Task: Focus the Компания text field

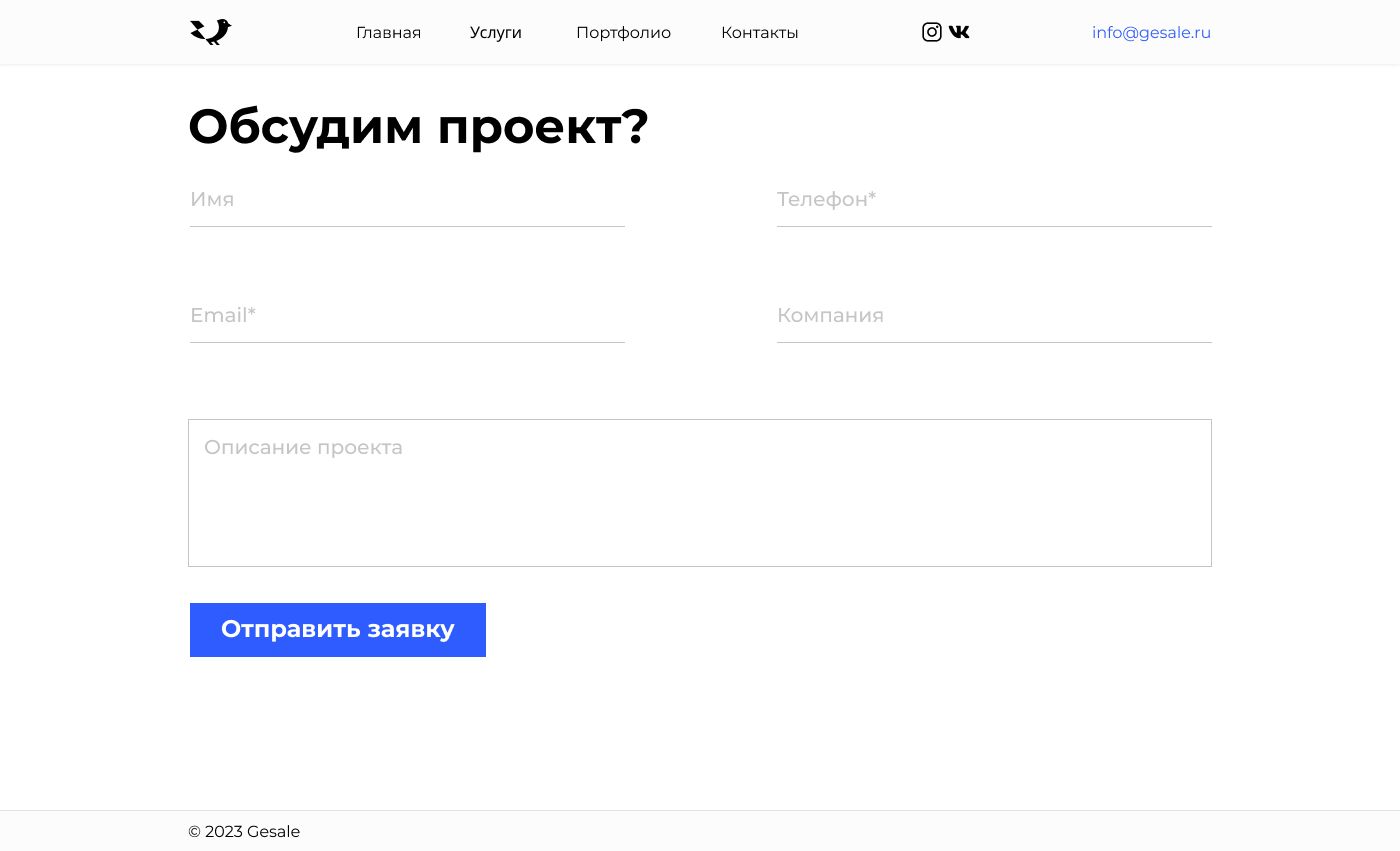Action: point(994,316)
